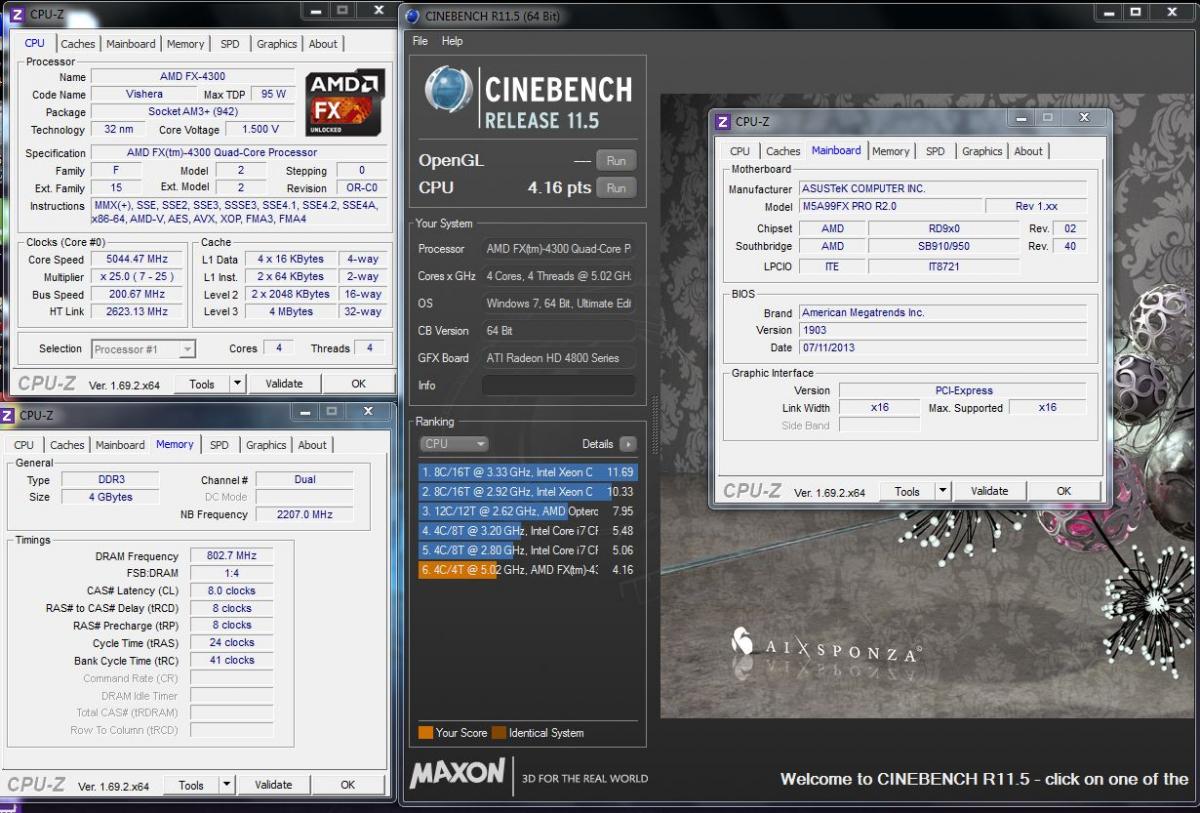Click the Core Voltage value 1.500 V
1200x813 pixels.
[x=260, y=129]
